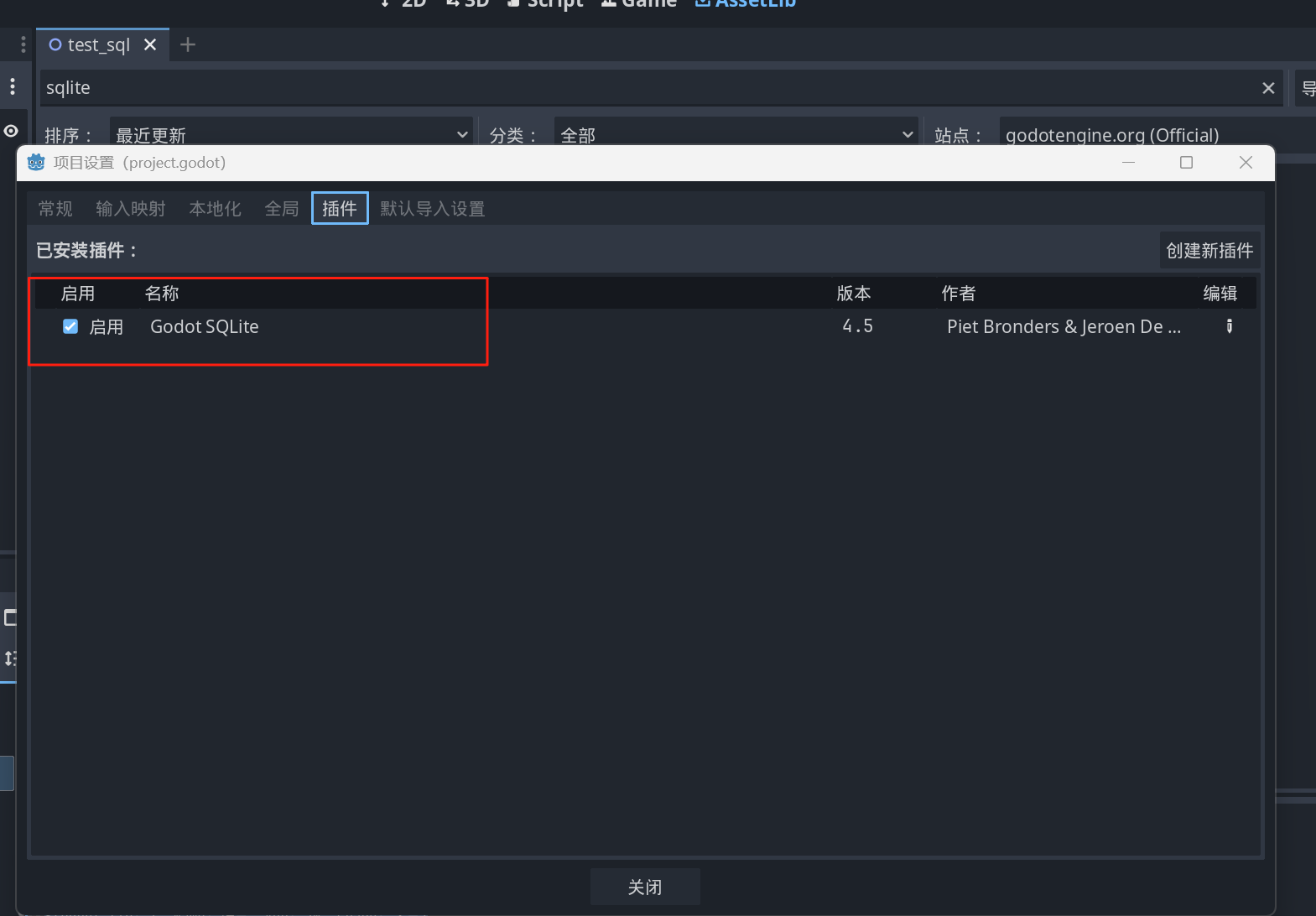Toggle the eye visibility icon at left edge
The width and height of the screenshot is (1316, 916).
(11, 131)
